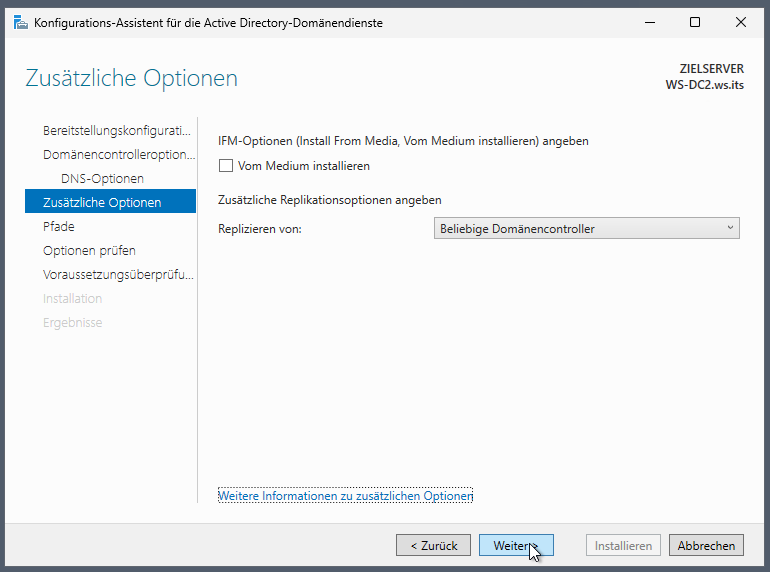Click the ZIELSERVER label
The image size is (770, 572).
click(712, 69)
